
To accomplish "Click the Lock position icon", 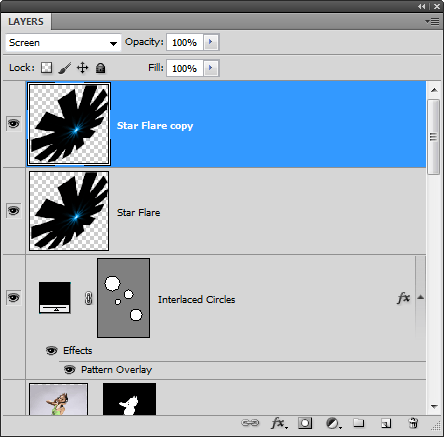I will [82, 68].
